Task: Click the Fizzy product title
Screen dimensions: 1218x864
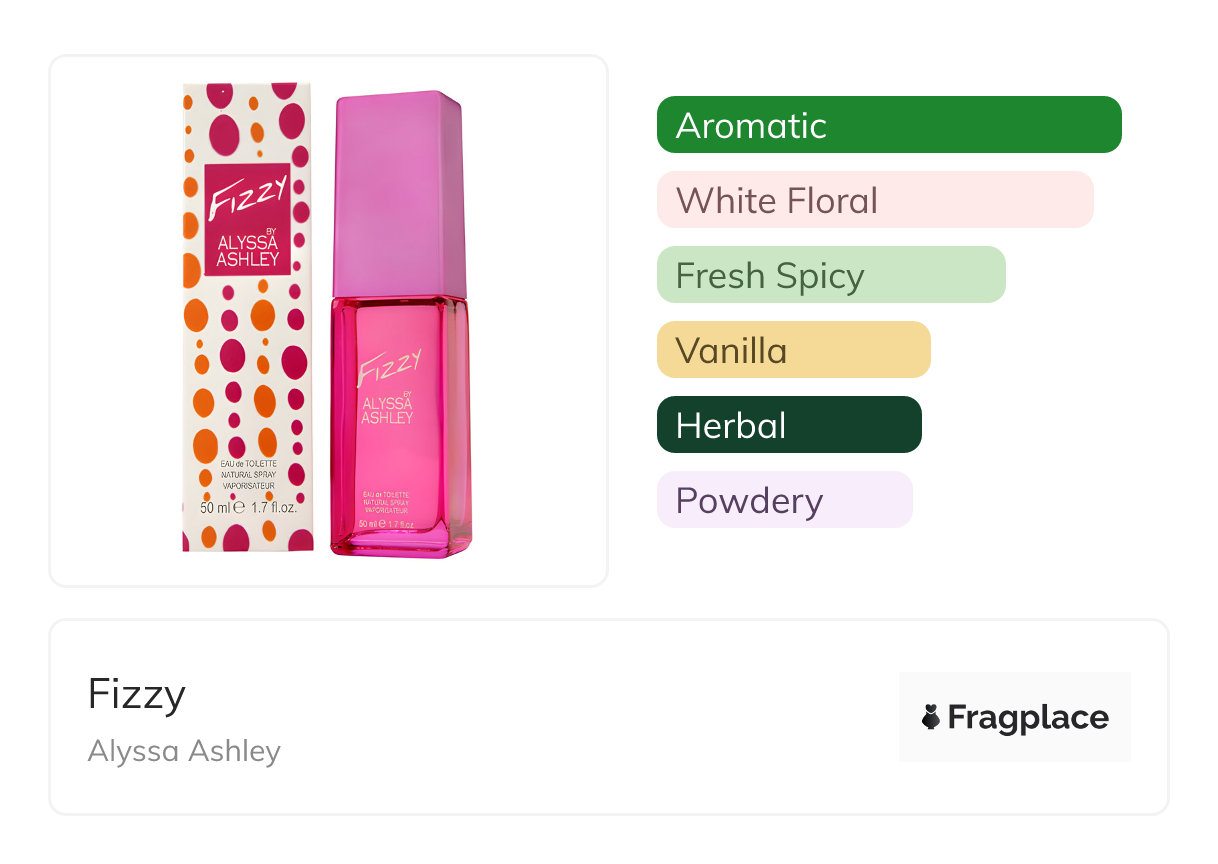Action: [137, 694]
